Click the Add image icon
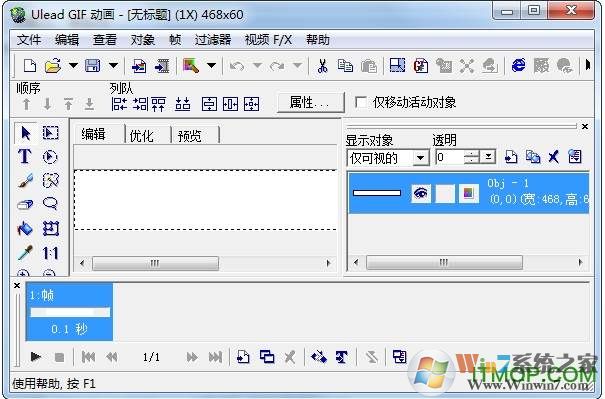The height and width of the screenshot is (399, 605). pyautogui.click(x=139, y=66)
